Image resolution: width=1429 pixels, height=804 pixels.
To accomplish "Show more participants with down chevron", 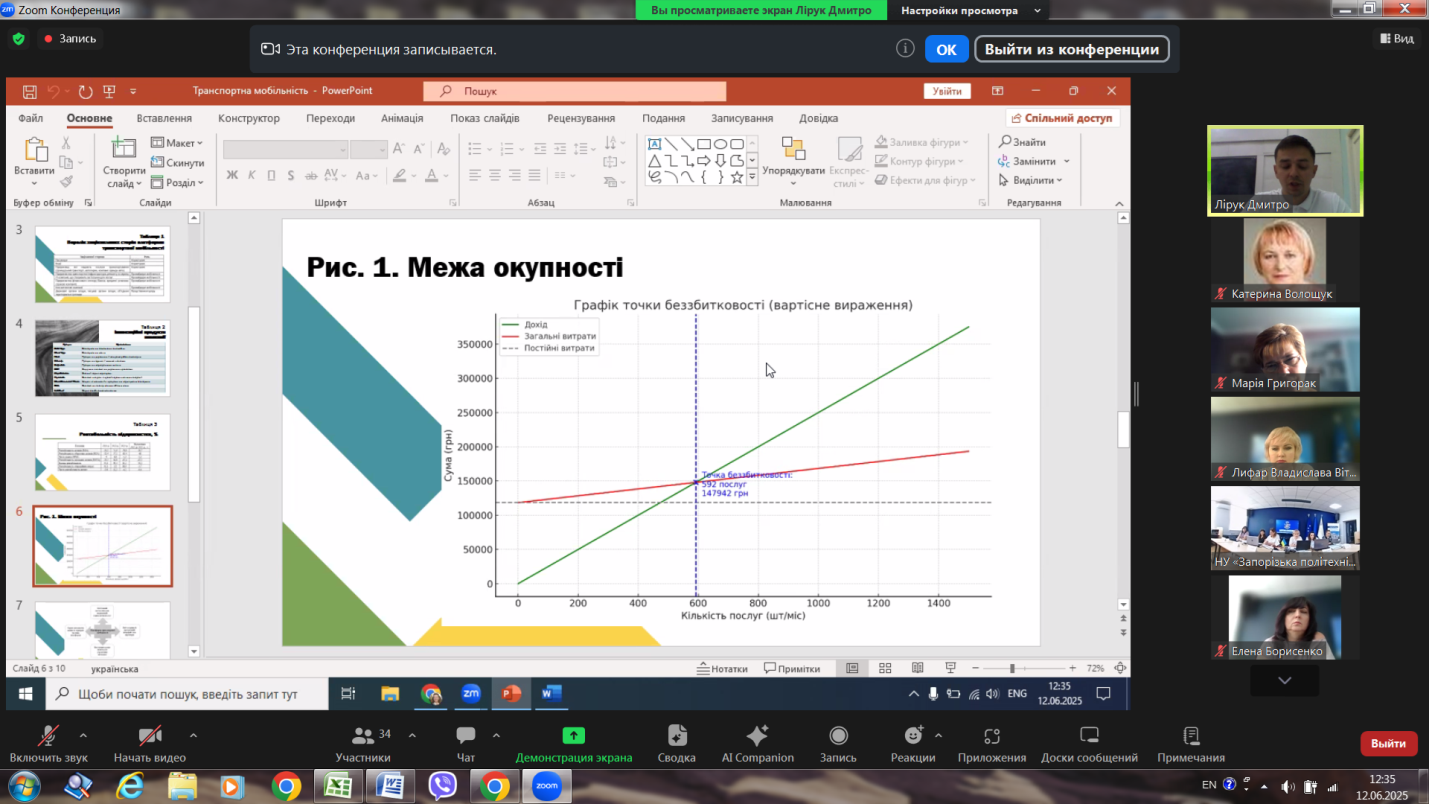I will click(1284, 680).
